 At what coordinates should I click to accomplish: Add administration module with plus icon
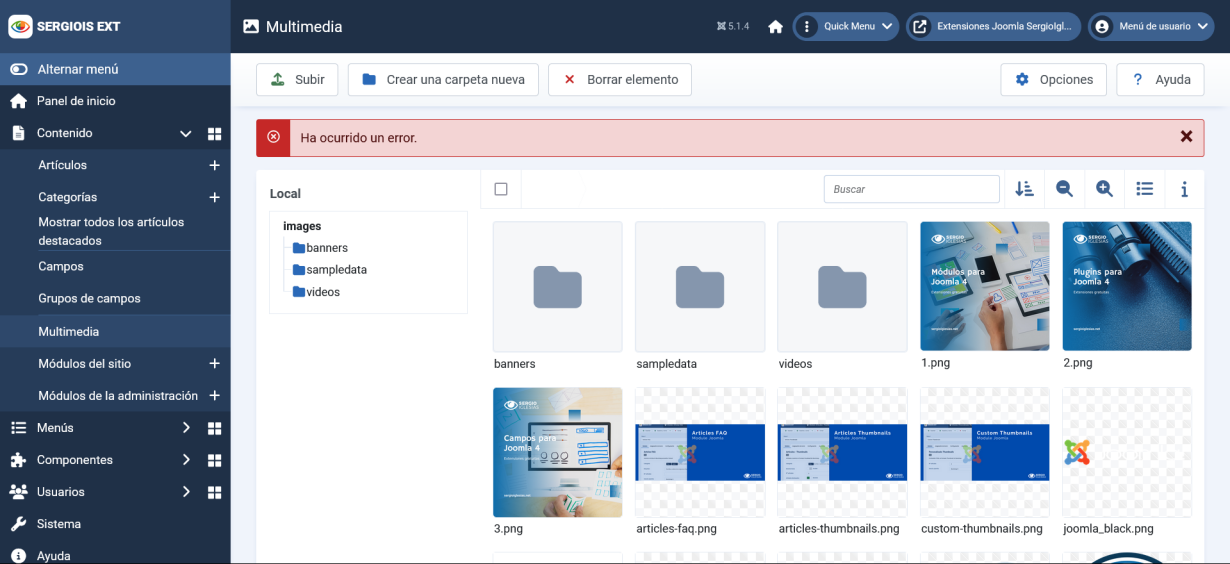[x=214, y=395]
